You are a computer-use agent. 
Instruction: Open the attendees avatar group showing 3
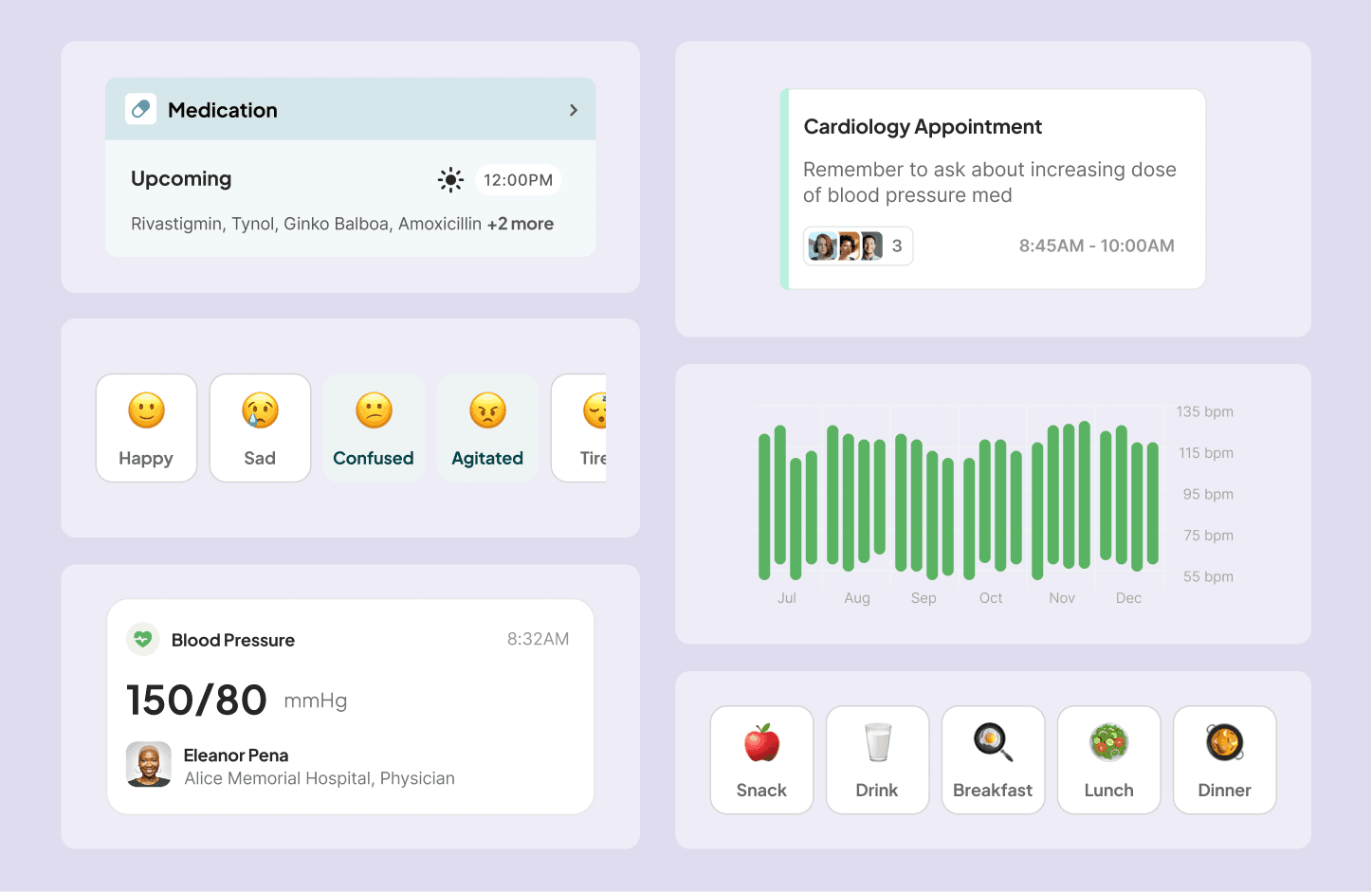(858, 246)
